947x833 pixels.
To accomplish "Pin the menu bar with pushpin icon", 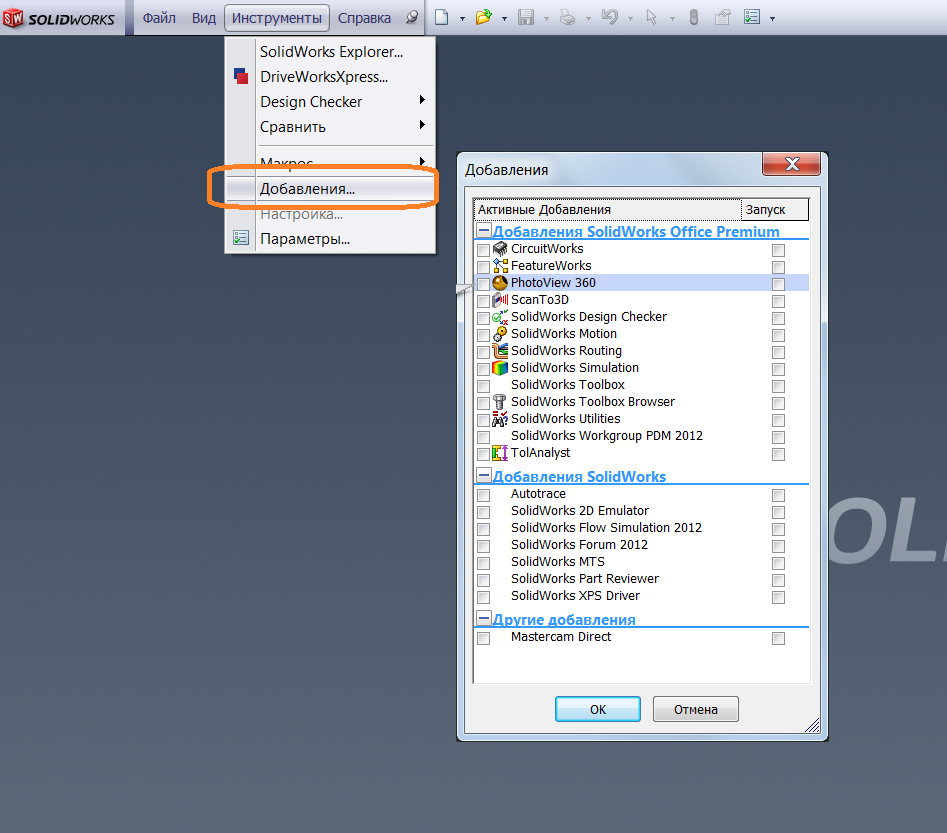I will tap(412, 18).
